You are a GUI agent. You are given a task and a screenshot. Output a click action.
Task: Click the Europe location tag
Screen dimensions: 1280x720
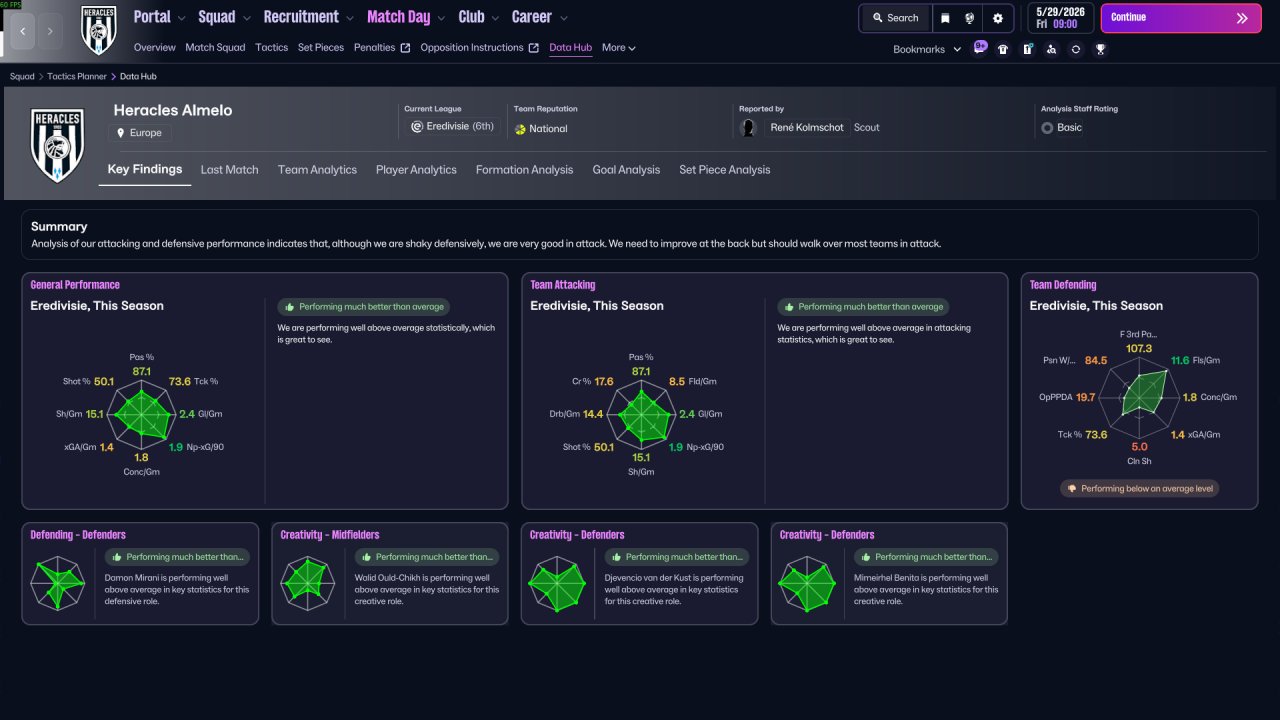coord(140,133)
